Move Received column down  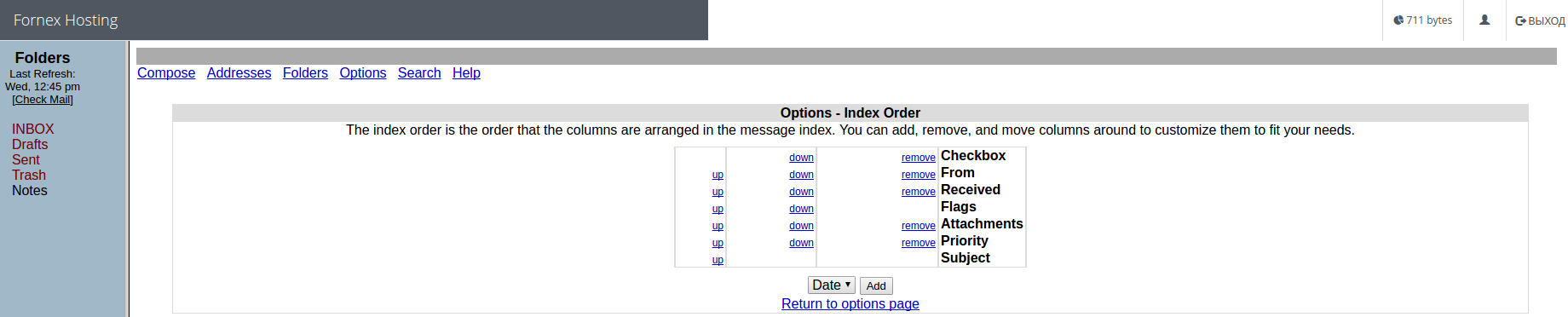[x=801, y=192]
